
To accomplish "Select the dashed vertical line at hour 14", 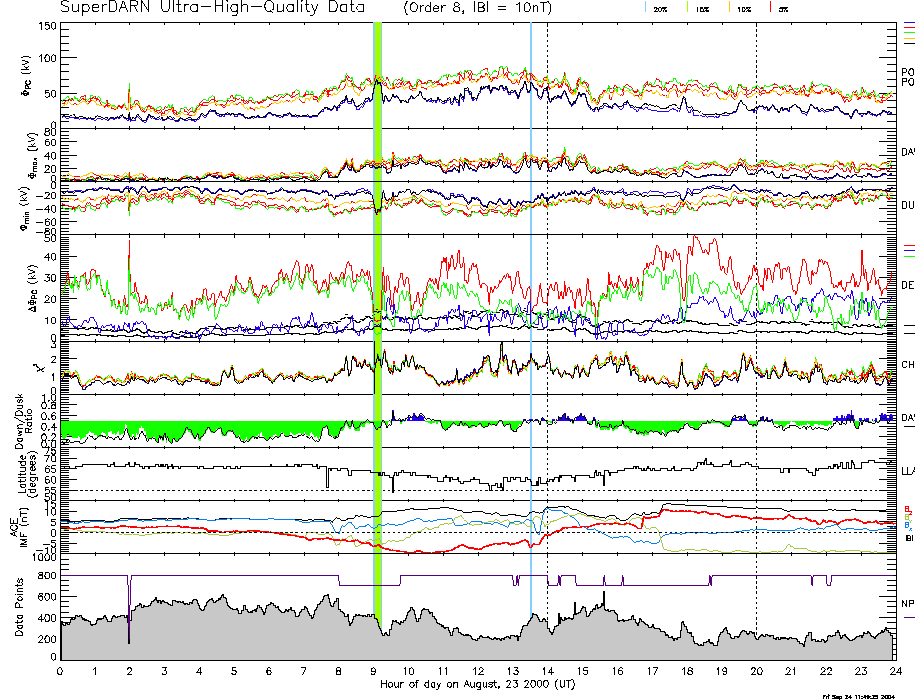I will click(548, 300).
